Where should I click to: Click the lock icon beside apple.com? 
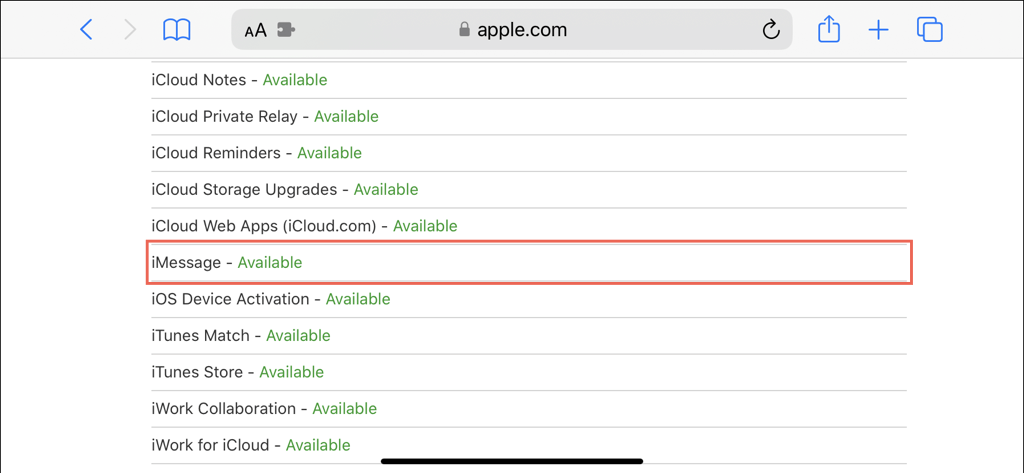(x=464, y=29)
